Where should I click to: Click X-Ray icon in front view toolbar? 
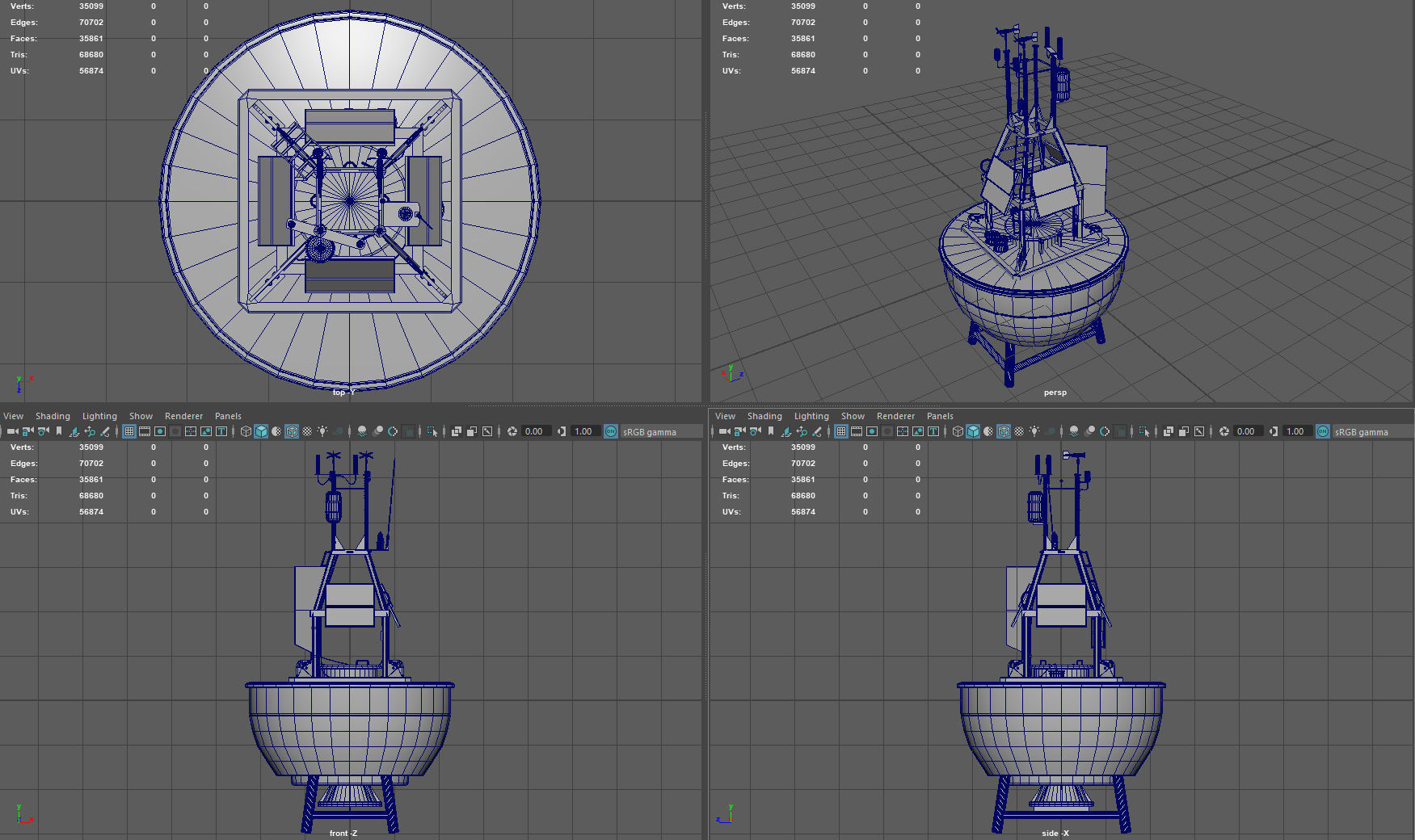(457, 431)
